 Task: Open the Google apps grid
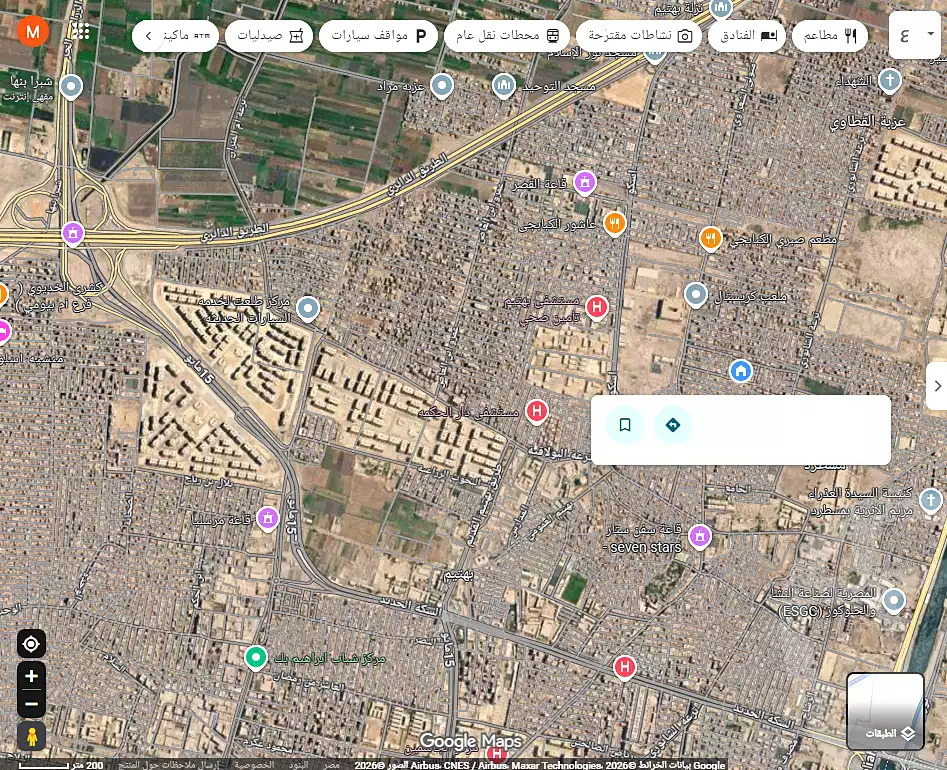click(81, 31)
